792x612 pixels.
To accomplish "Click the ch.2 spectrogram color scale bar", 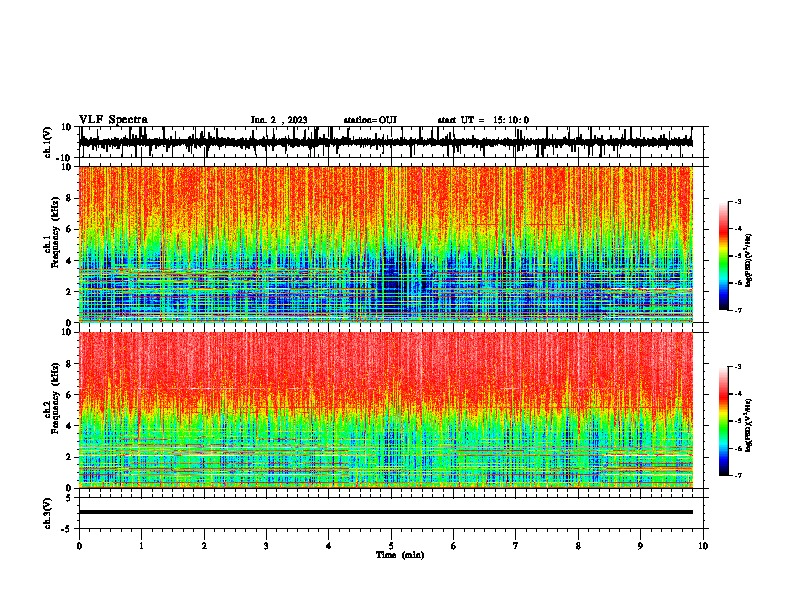I will click(723, 421).
